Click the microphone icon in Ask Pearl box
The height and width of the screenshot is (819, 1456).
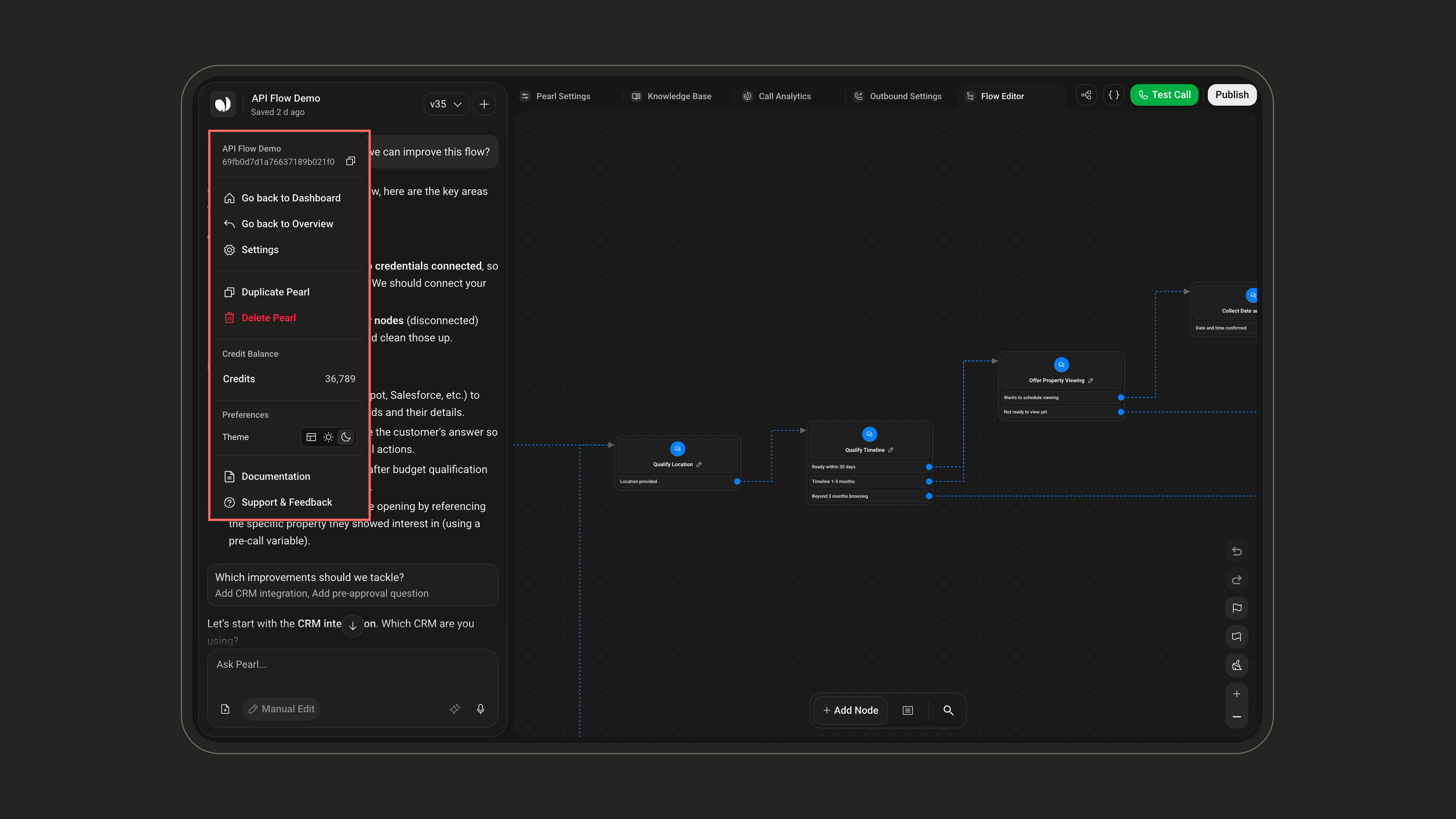pos(480,709)
